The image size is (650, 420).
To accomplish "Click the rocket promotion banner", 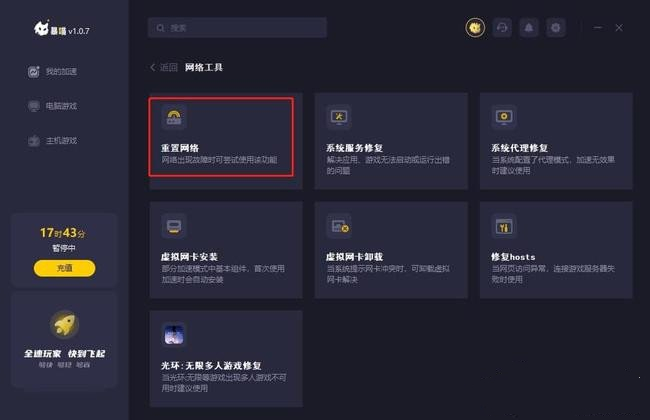I will [x=64, y=339].
